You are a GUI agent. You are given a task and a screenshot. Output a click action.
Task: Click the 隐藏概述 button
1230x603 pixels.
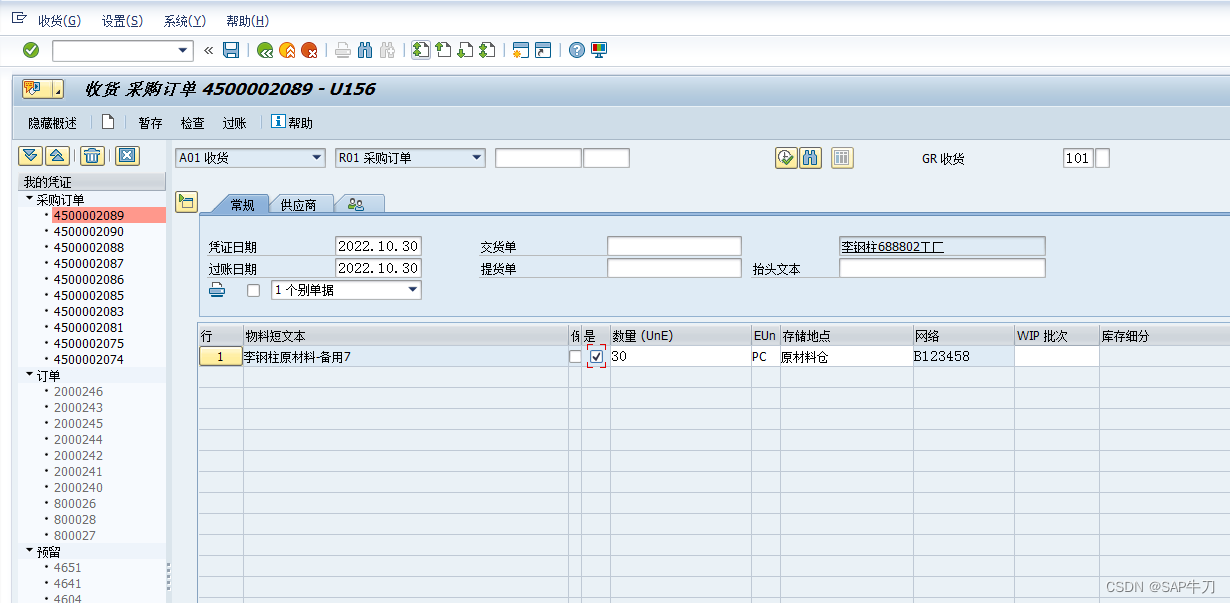(x=52, y=123)
